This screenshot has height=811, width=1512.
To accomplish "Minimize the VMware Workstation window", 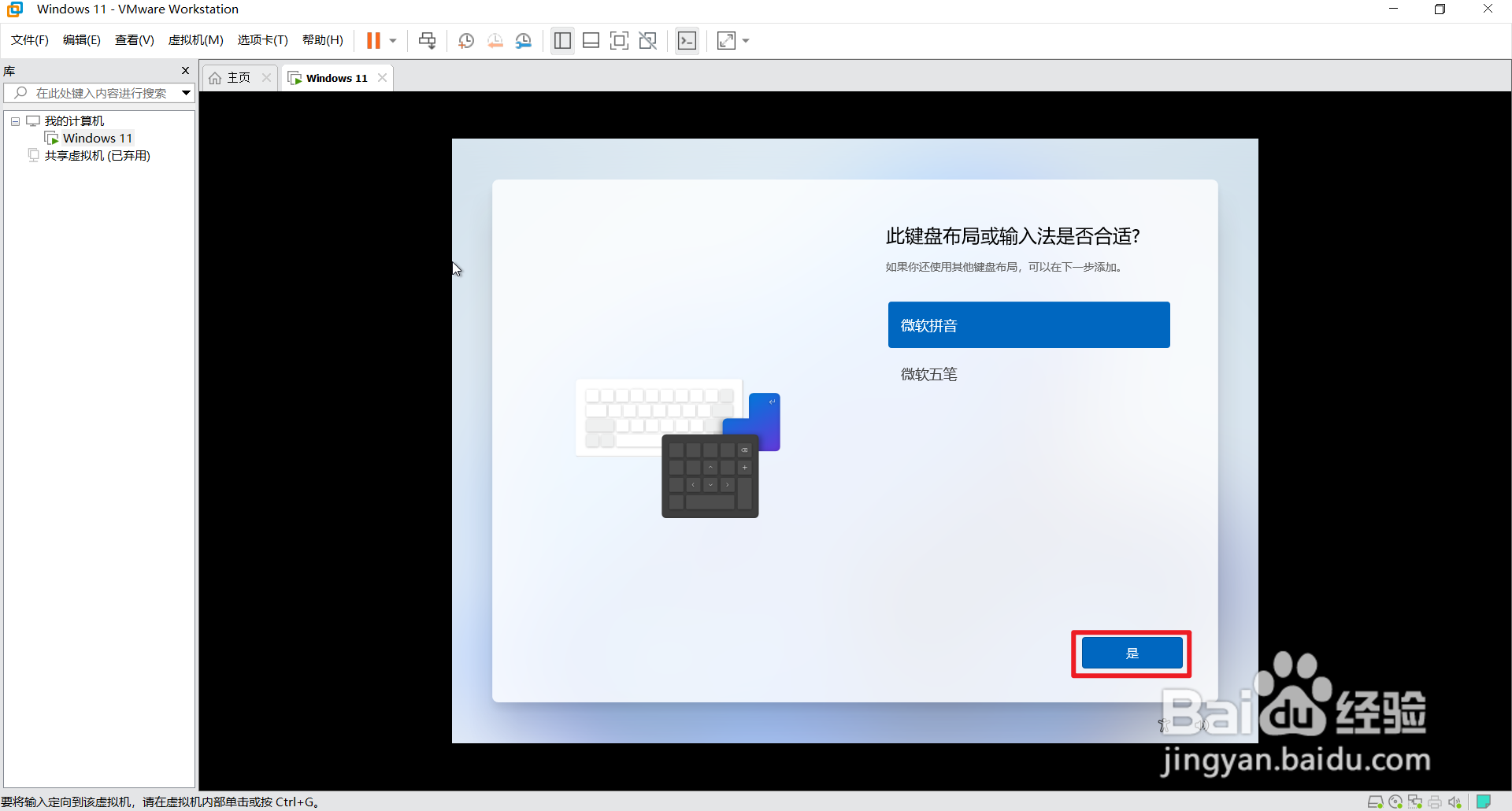I will pyautogui.click(x=1393, y=9).
